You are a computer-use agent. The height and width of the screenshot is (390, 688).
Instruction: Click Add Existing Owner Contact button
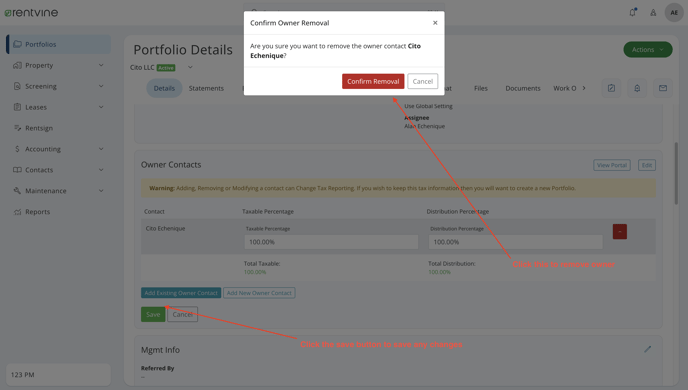[x=181, y=293]
